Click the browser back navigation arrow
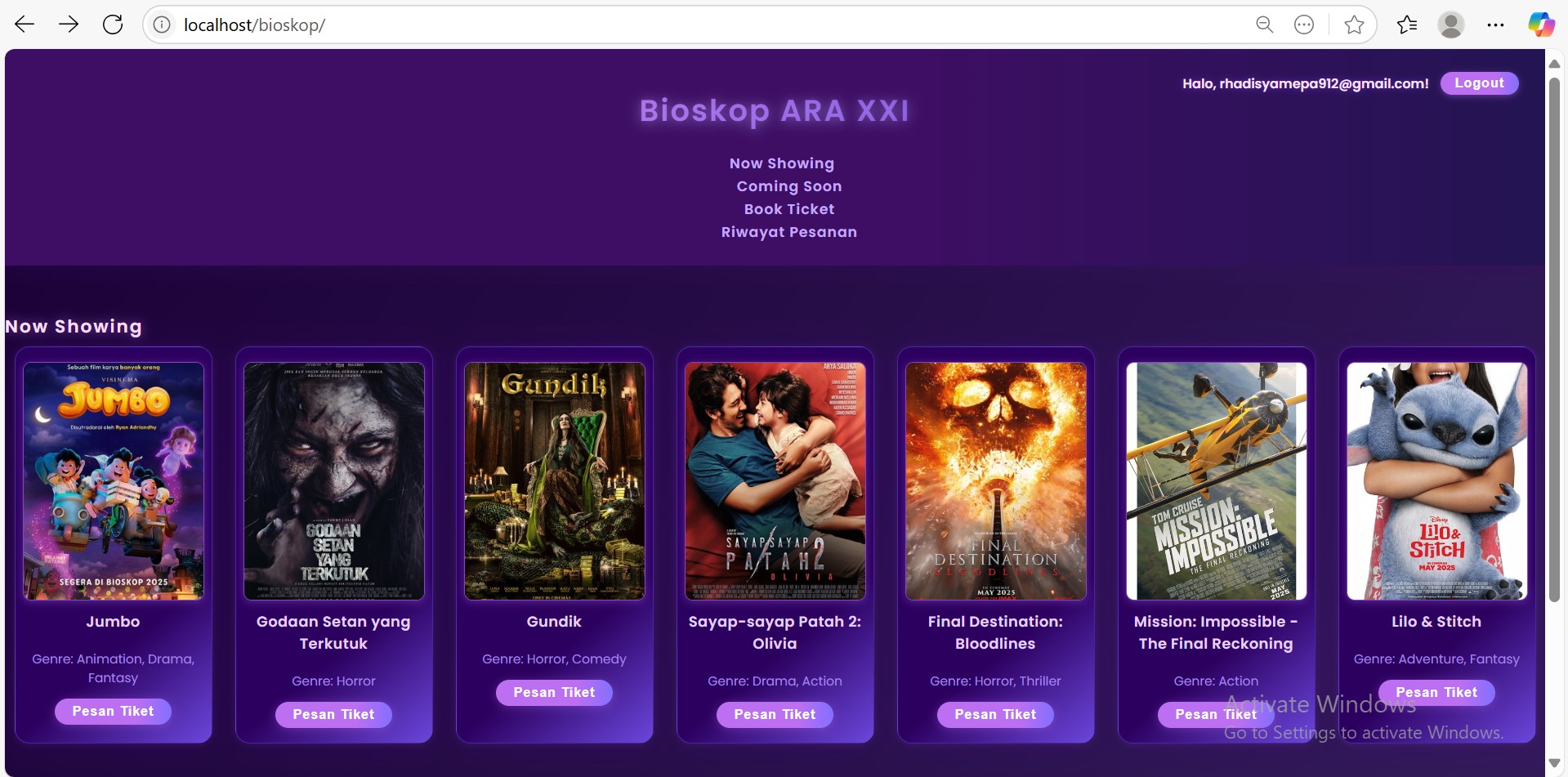The width and height of the screenshot is (1568, 777). pyautogui.click(x=25, y=25)
